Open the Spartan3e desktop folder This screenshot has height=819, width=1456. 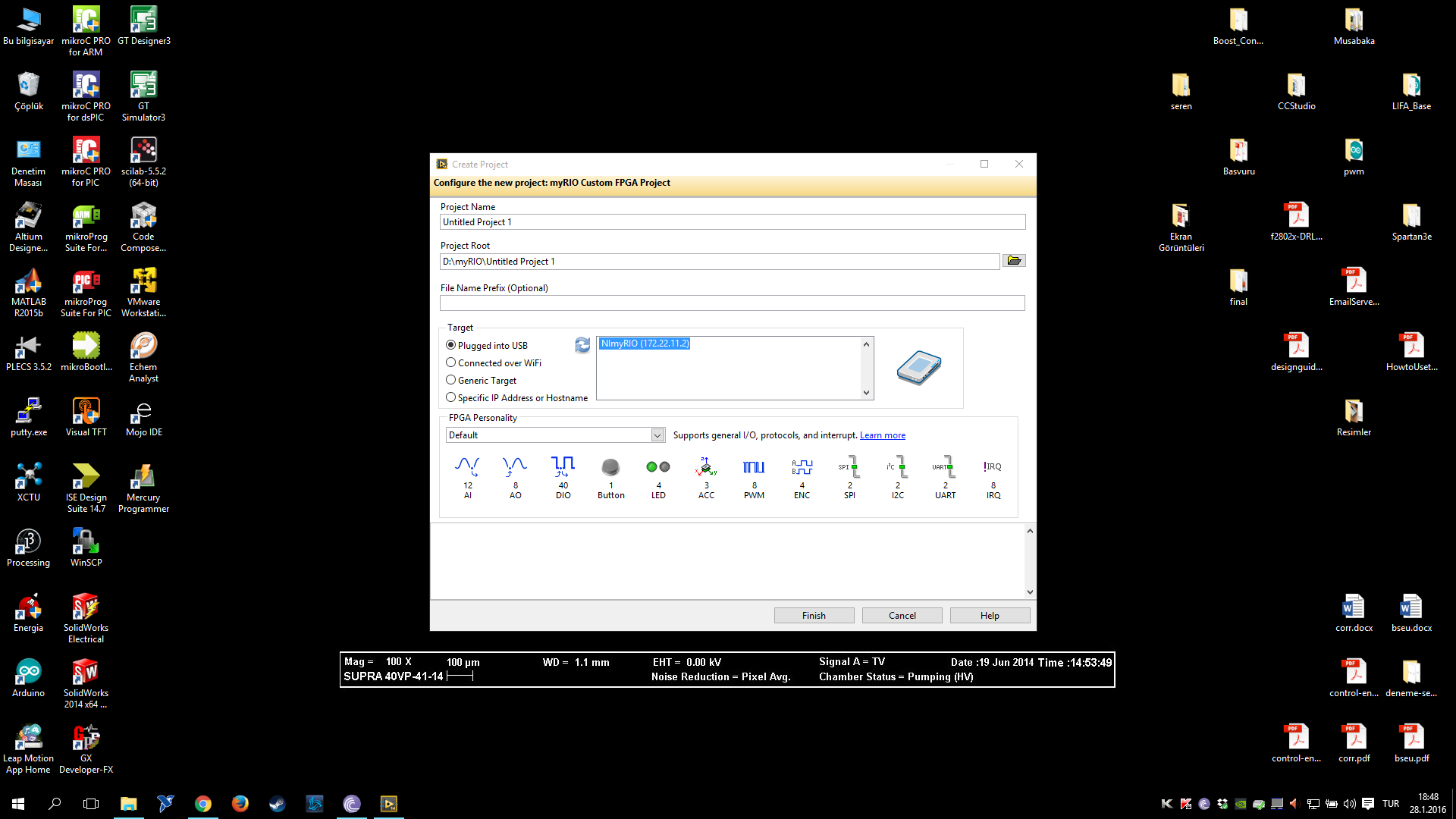(1411, 222)
